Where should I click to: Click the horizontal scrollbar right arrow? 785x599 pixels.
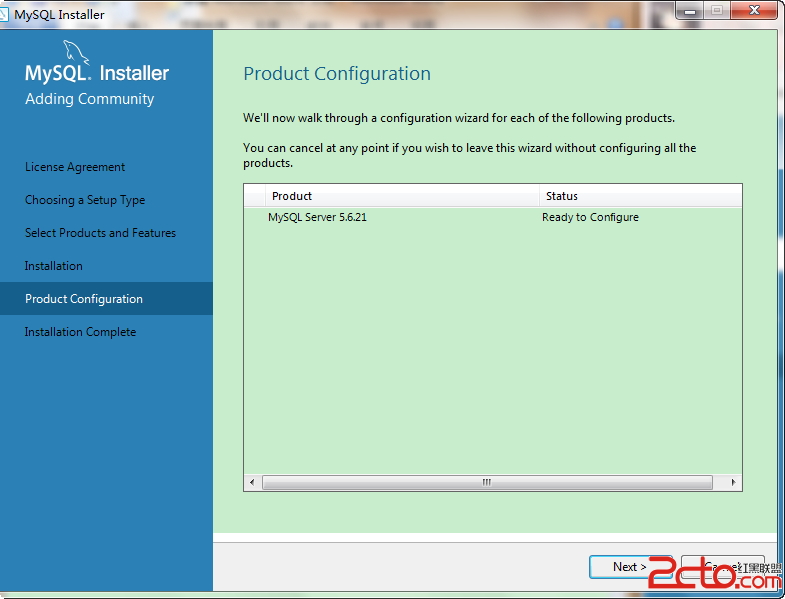point(733,482)
